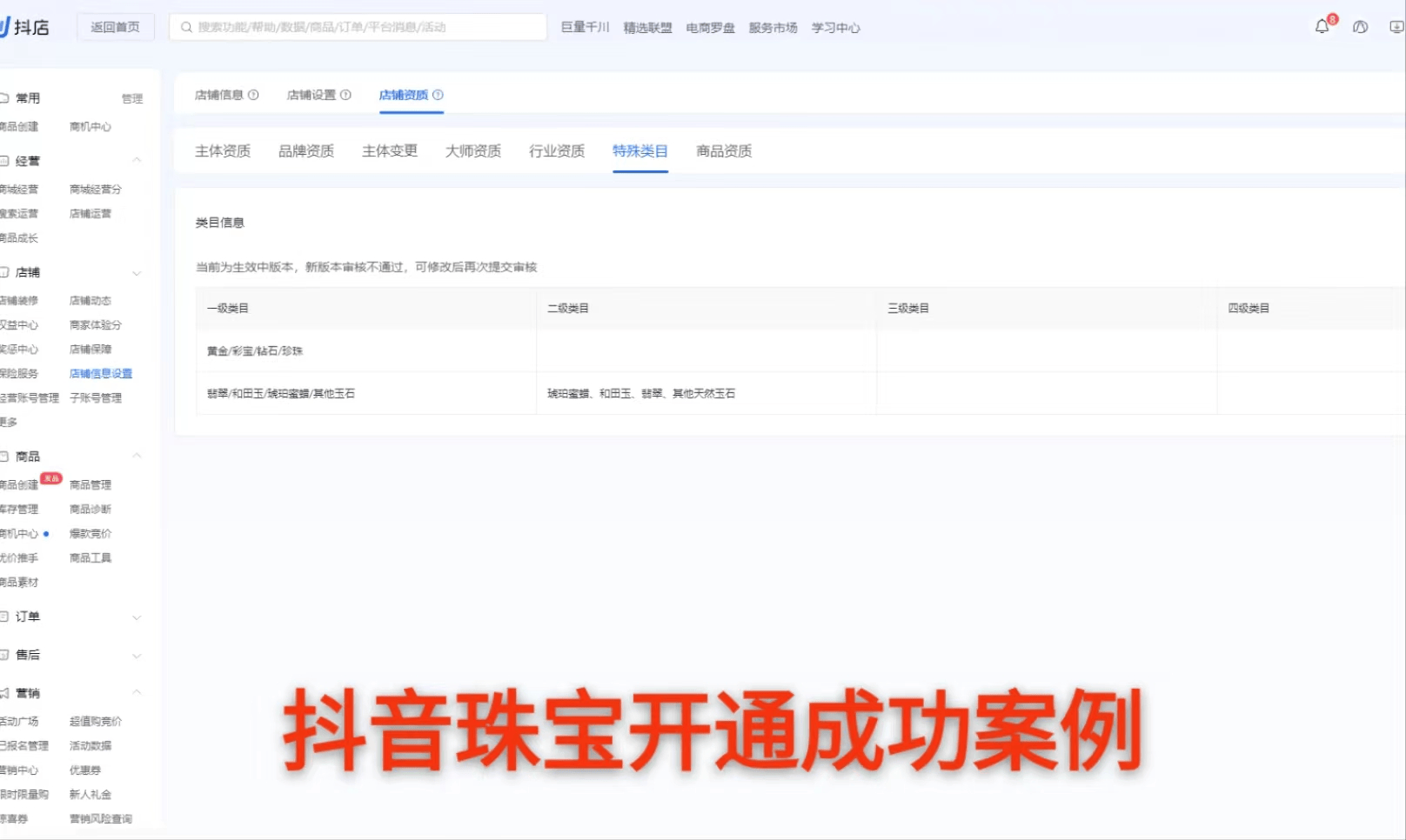Open the help icon beside 店铺设置
The height and width of the screenshot is (840, 1406).
tap(345, 95)
